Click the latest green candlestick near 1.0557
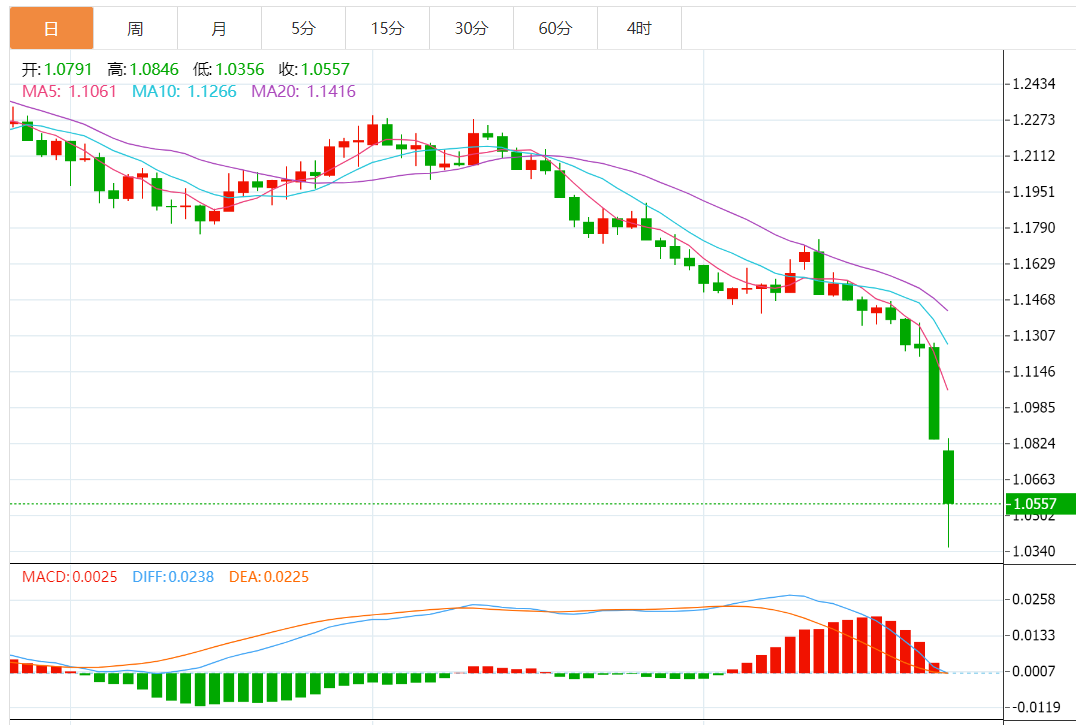Image resolution: width=1076 pixels, height=725 pixels. click(948, 477)
